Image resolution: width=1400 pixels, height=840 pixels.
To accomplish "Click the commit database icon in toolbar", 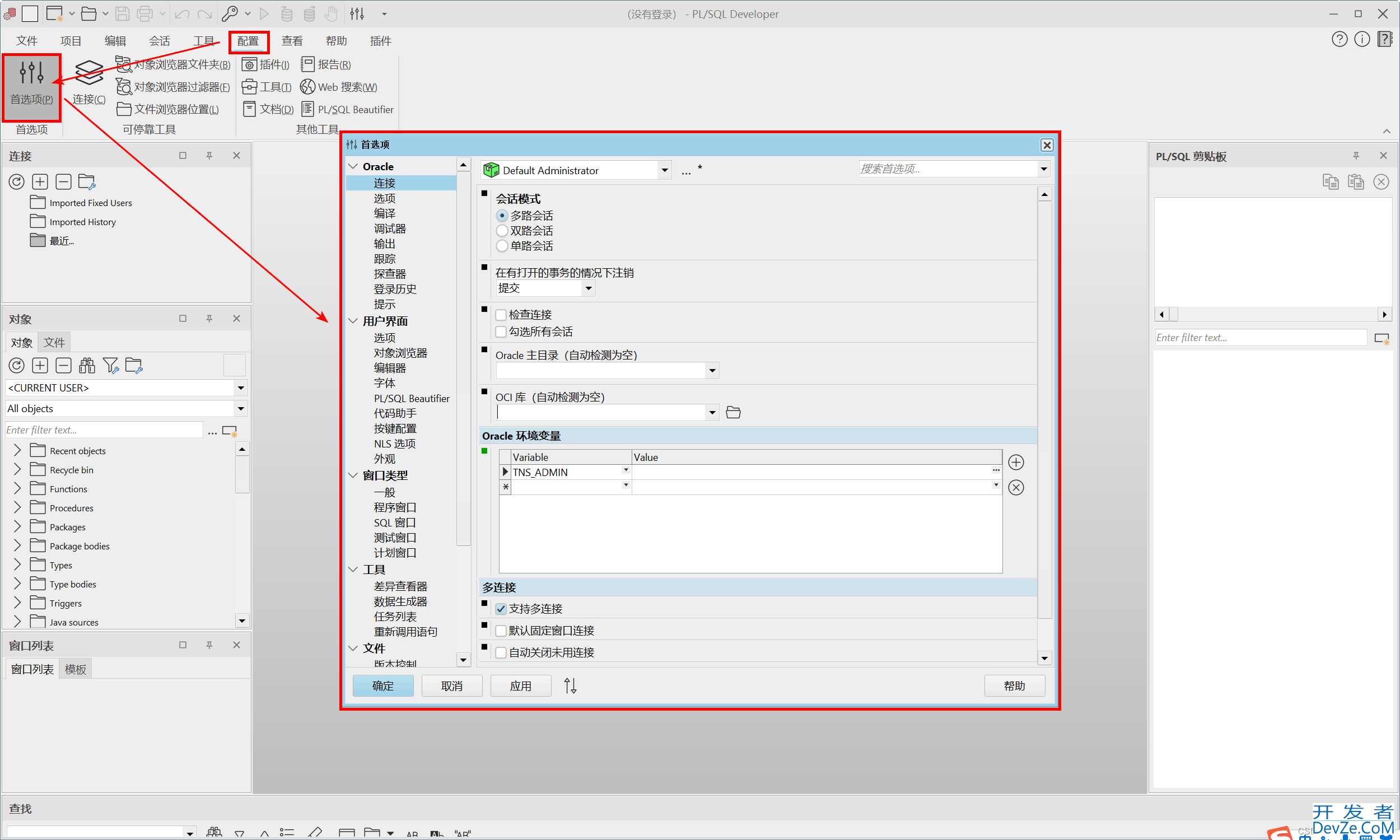I will tap(287, 13).
